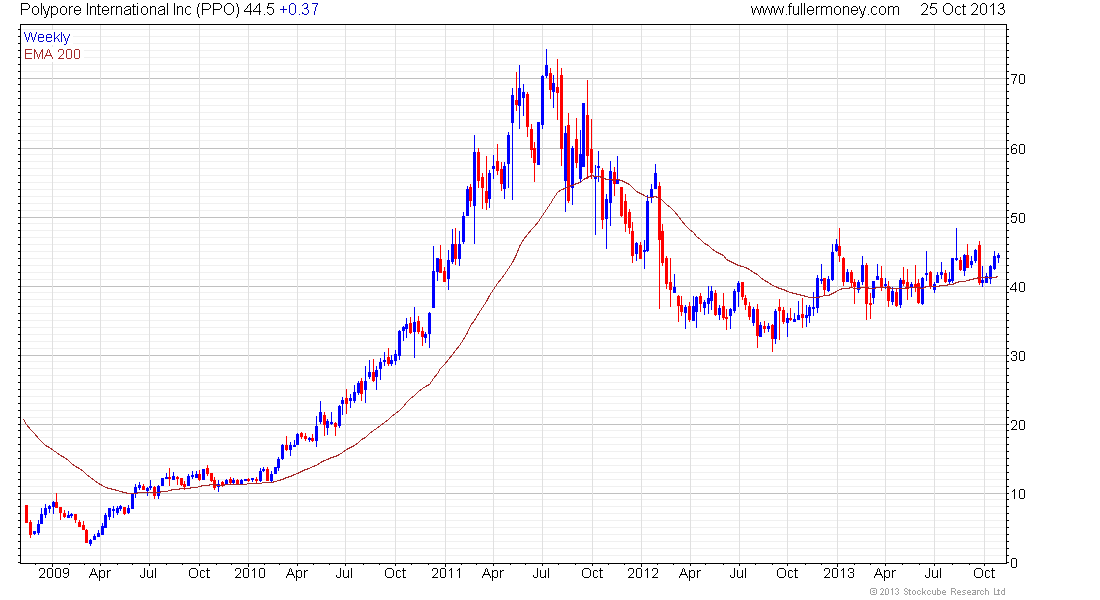The width and height of the screenshot is (1100, 600).
Task: Click the 20 price axis label
Action: [1017, 425]
